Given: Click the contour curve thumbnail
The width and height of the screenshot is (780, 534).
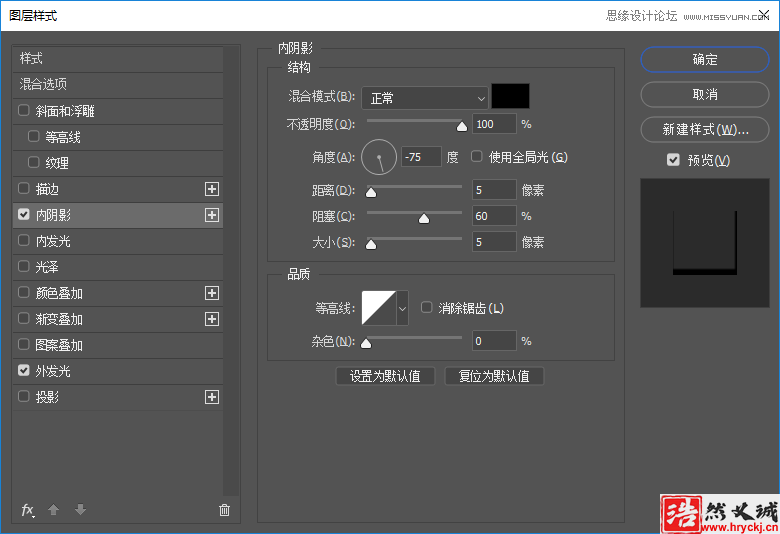Looking at the screenshot, I should 379,308.
